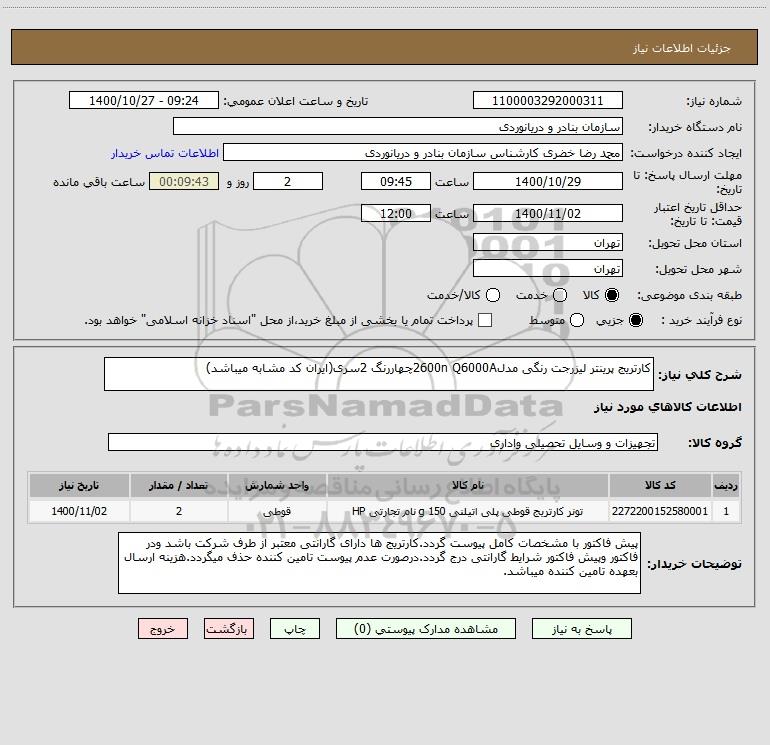The image size is (770, 745).
Task: Click the unit cell قوطی
Action: pyautogui.click(x=277, y=511)
